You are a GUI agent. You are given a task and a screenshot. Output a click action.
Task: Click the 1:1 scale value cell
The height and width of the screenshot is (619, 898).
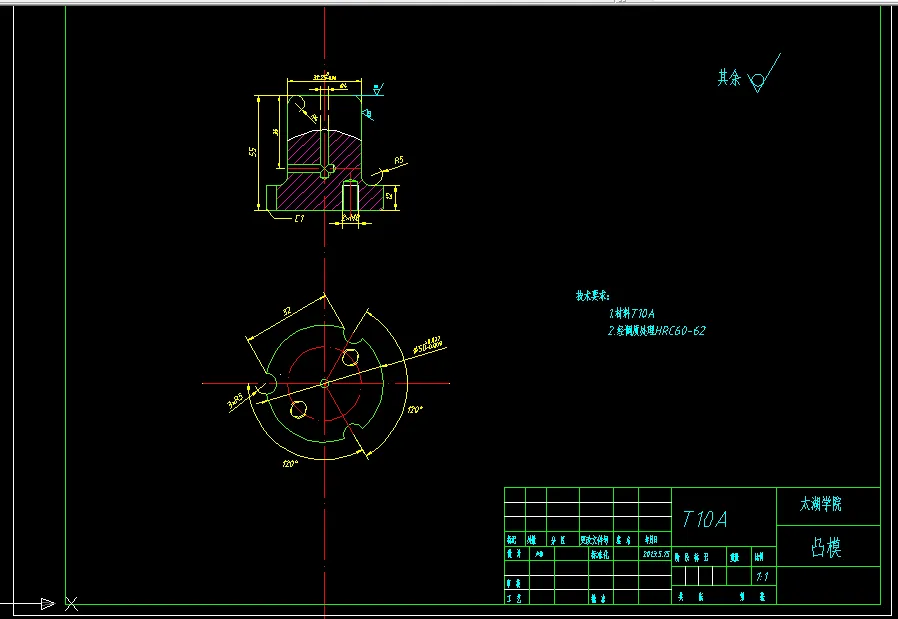[x=762, y=577]
